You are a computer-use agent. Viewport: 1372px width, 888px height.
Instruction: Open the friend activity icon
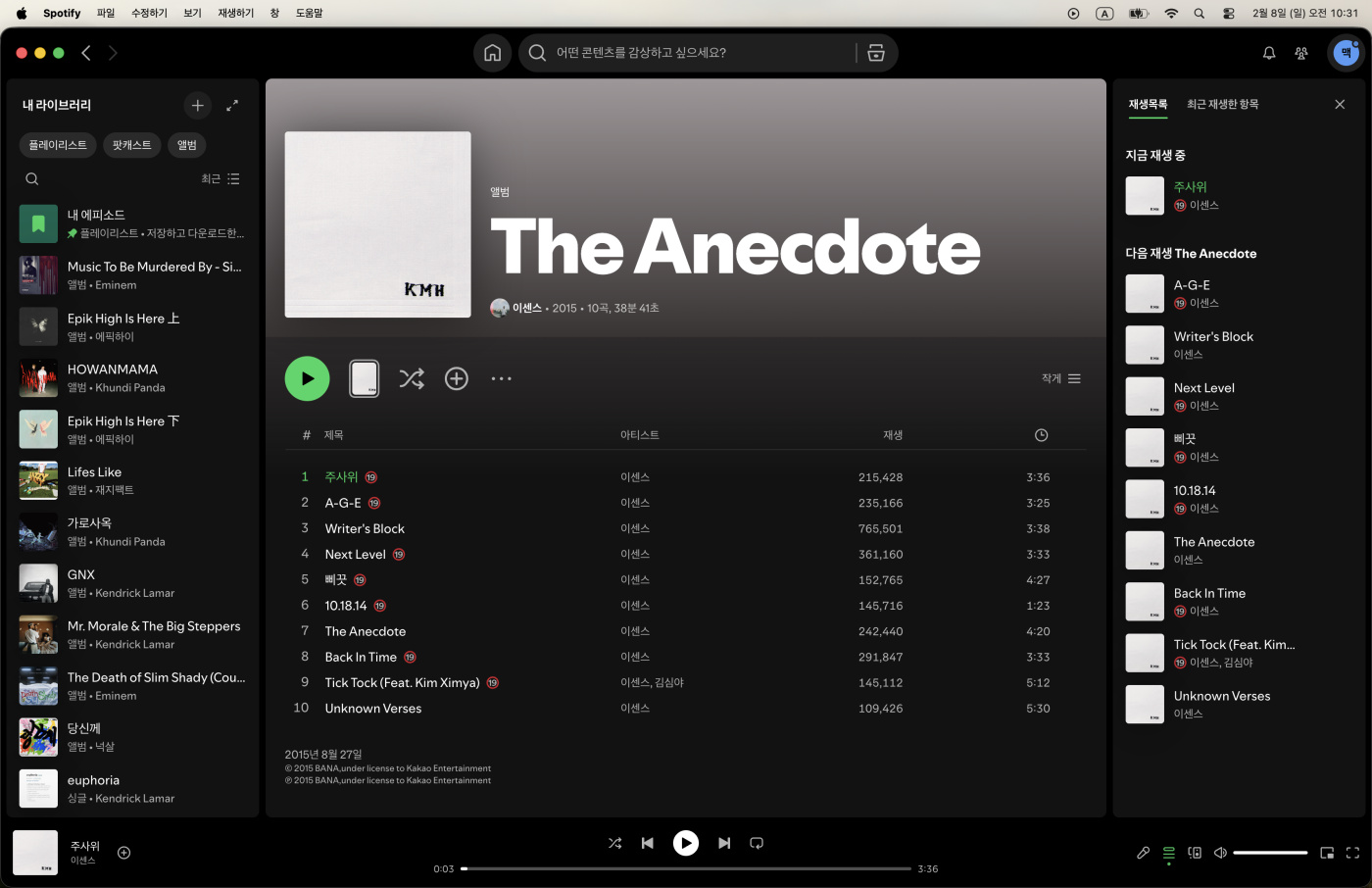click(1301, 53)
